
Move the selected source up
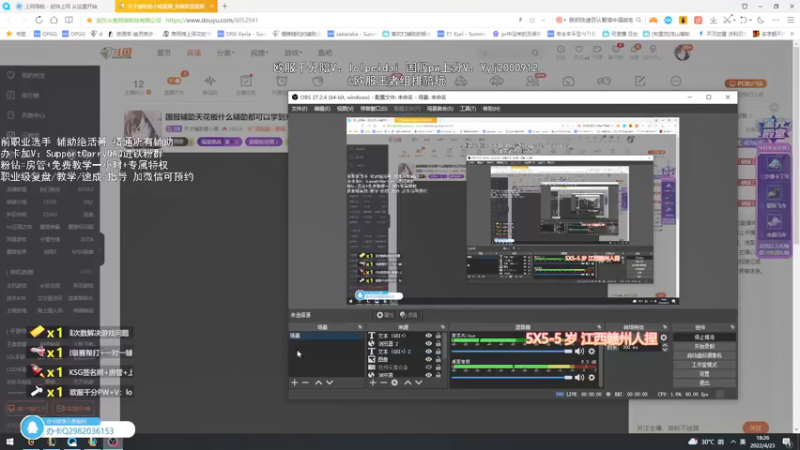[408, 383]
